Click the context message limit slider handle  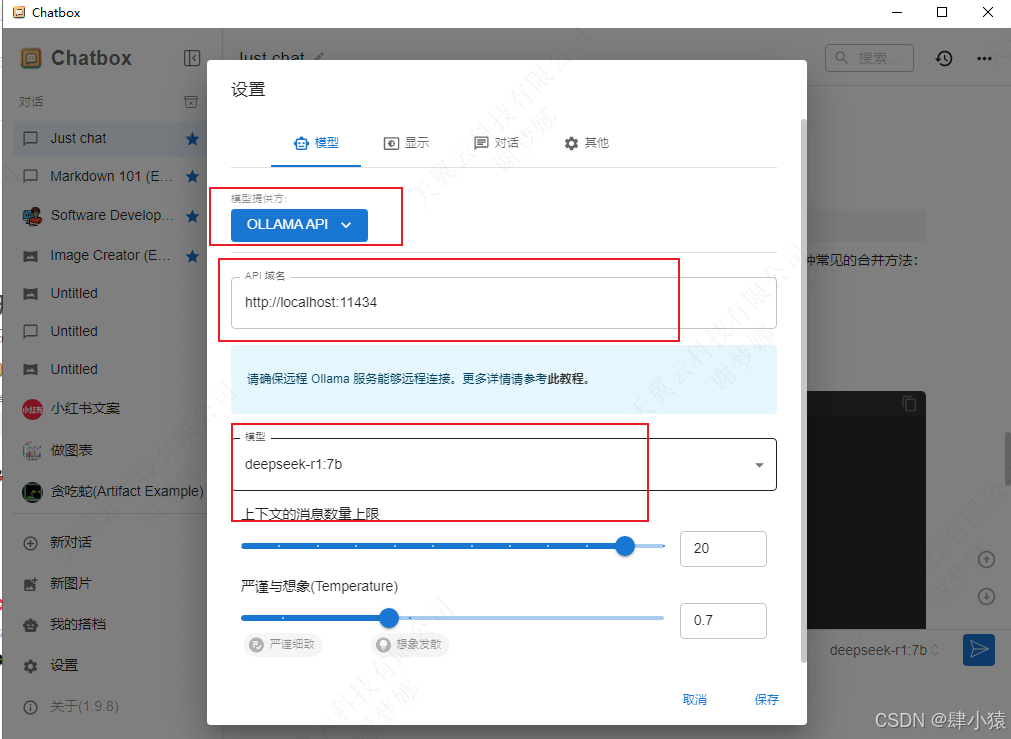click(625, 546)
